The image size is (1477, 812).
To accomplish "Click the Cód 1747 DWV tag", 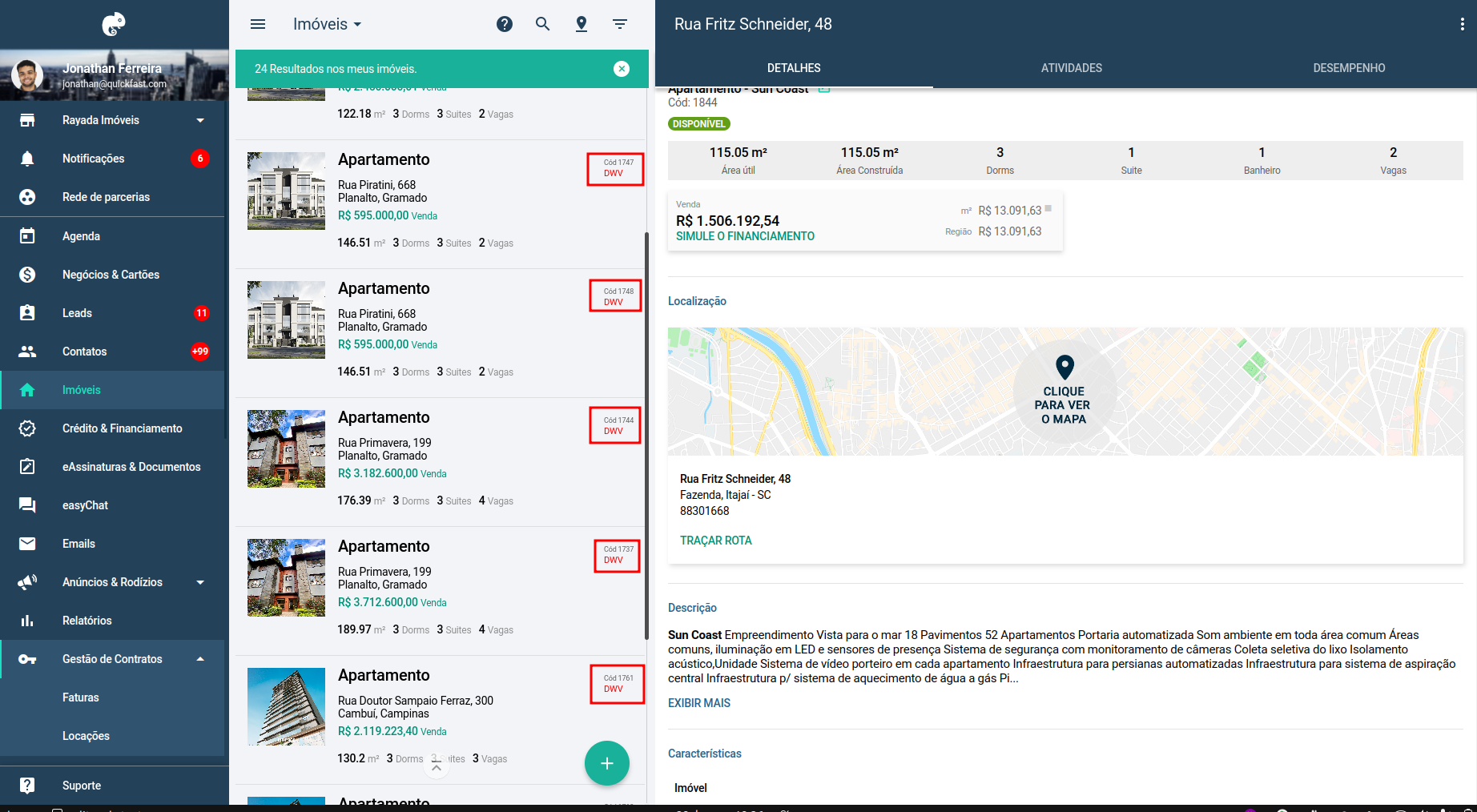I will (616, 168).
